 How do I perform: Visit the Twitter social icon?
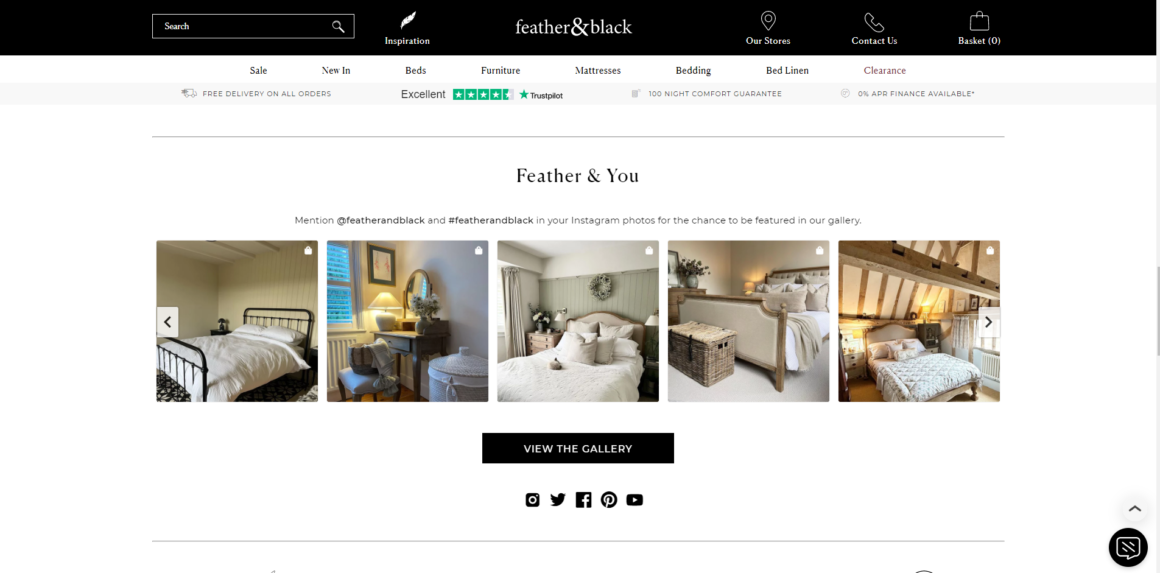tap(558, 500)
